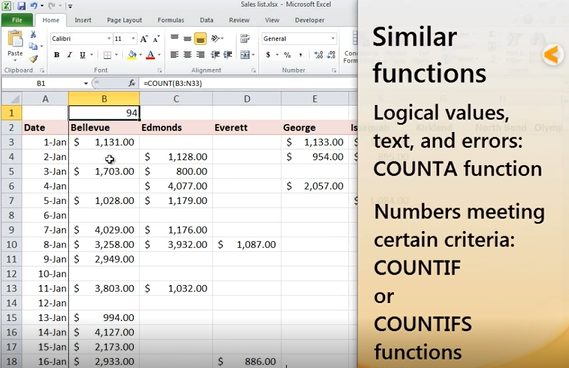569x368 pixels.
Task: Decrease the cell indent
Action: pyautogui.click(x=215, y=55)
